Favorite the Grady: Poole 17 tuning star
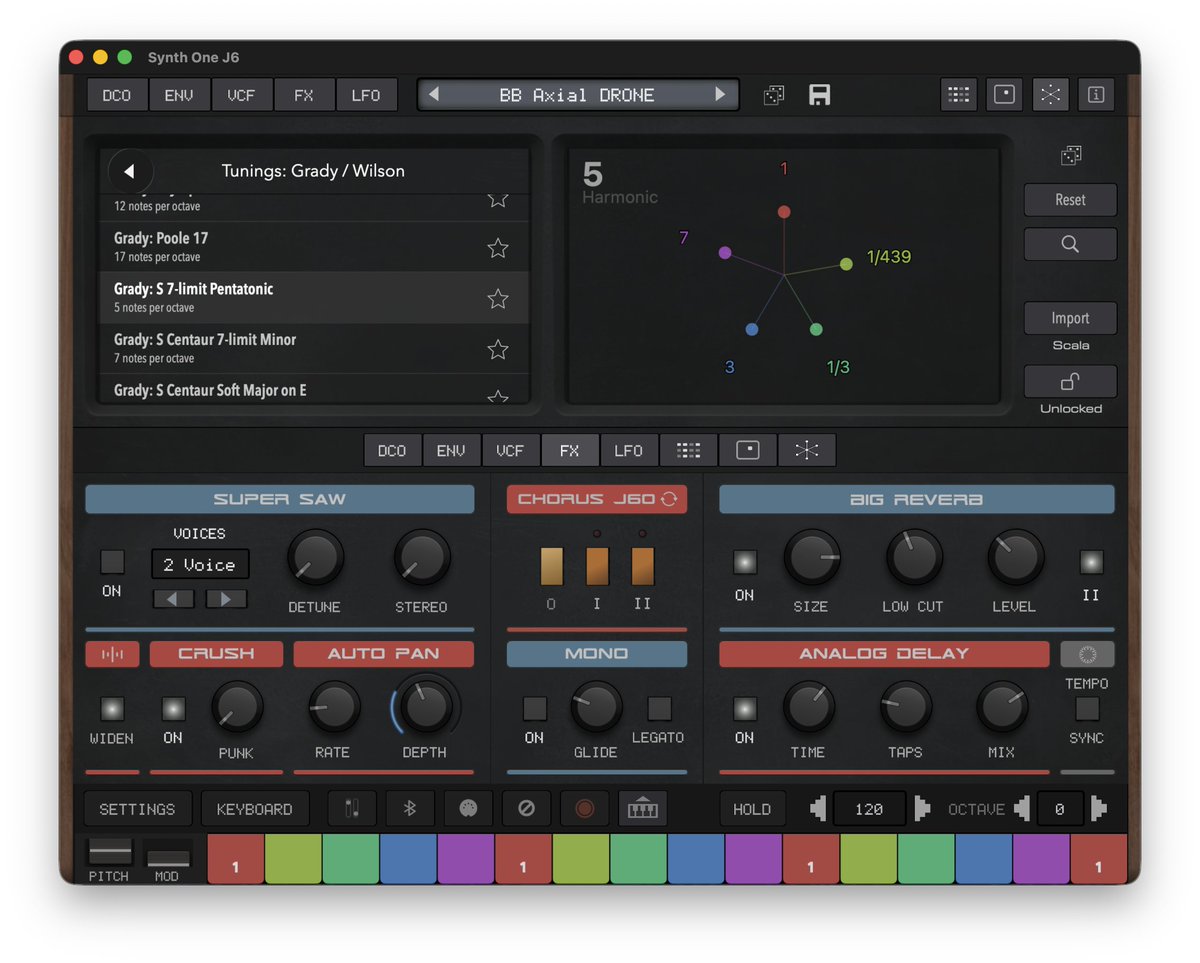The image size is (1200, 963). tap(497, 248)
